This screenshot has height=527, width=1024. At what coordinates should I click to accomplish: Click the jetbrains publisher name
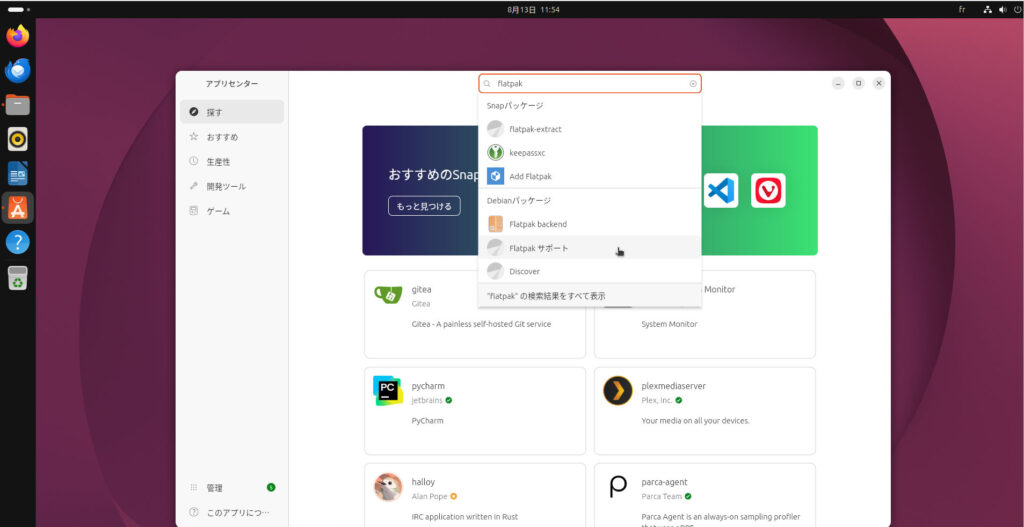pos(427,400)
